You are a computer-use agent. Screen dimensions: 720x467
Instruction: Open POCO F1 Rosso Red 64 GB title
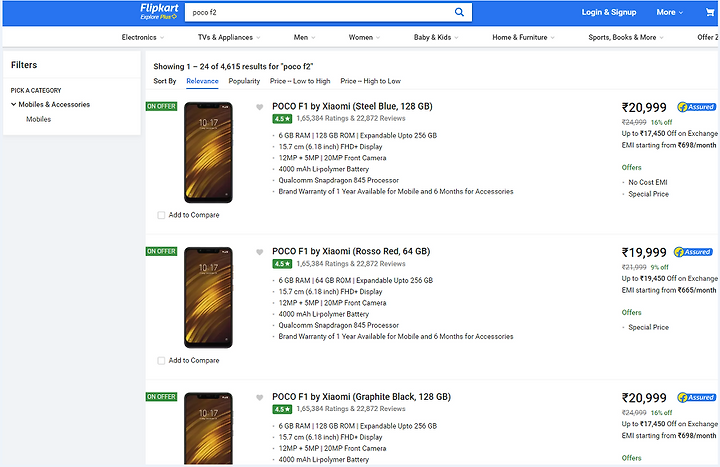click(351, 252)
